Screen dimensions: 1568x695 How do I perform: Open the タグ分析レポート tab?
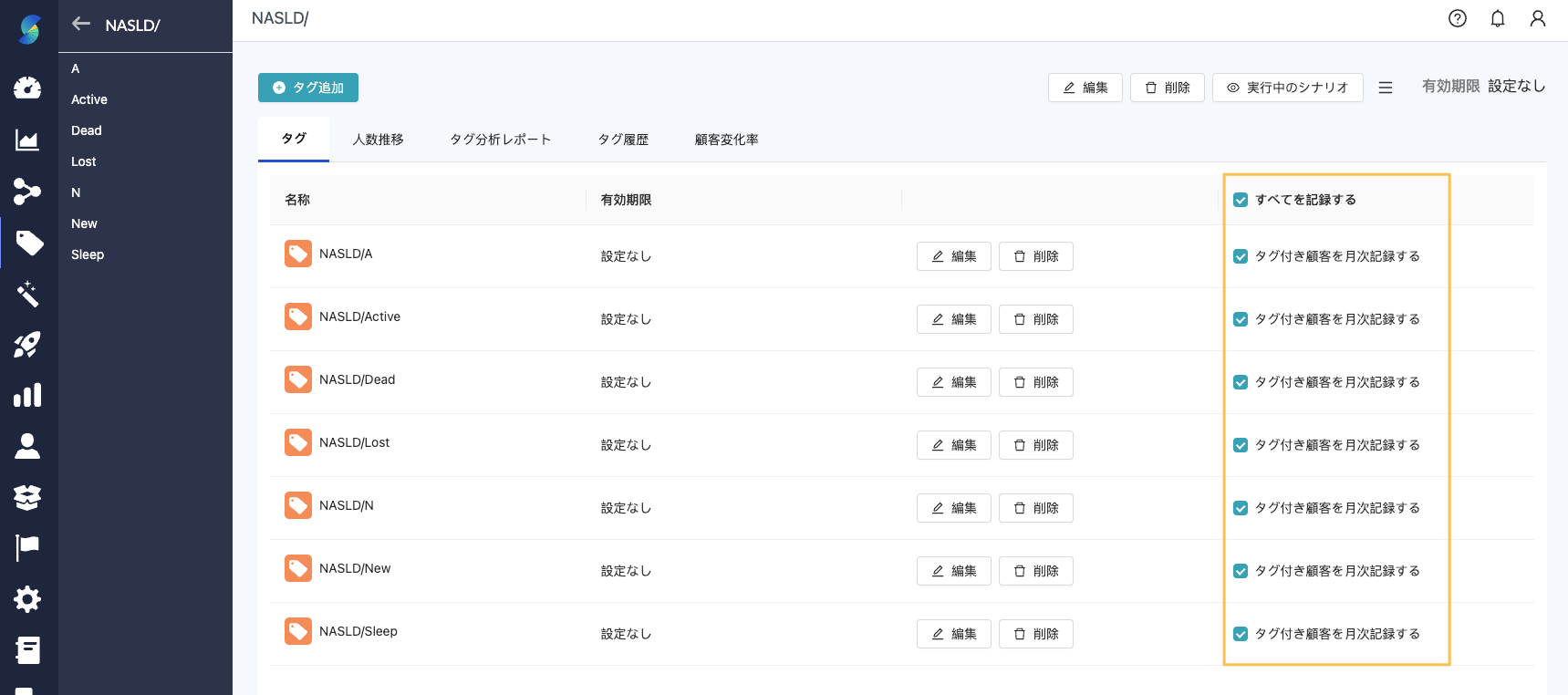(500, 140)
